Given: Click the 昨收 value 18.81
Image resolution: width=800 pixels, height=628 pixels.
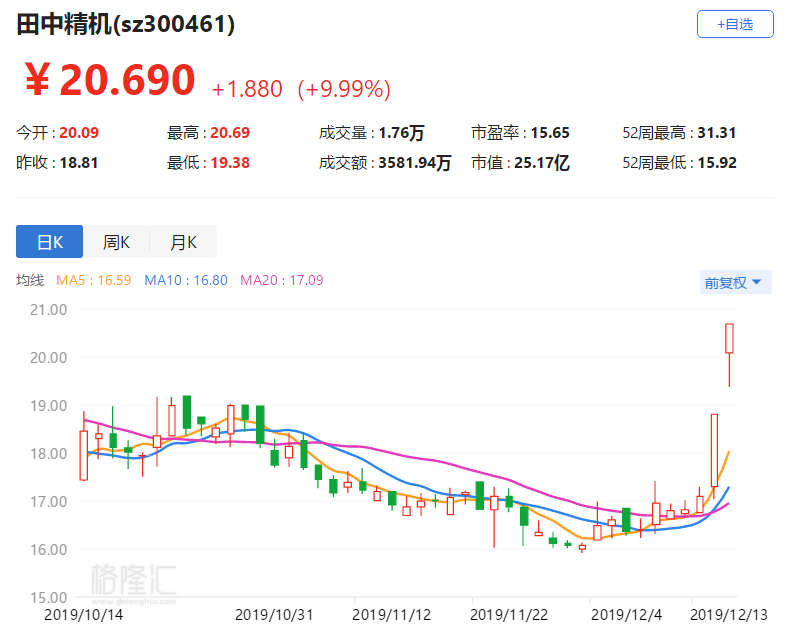Looking at the screenshot, I should [x=79, y=163].
